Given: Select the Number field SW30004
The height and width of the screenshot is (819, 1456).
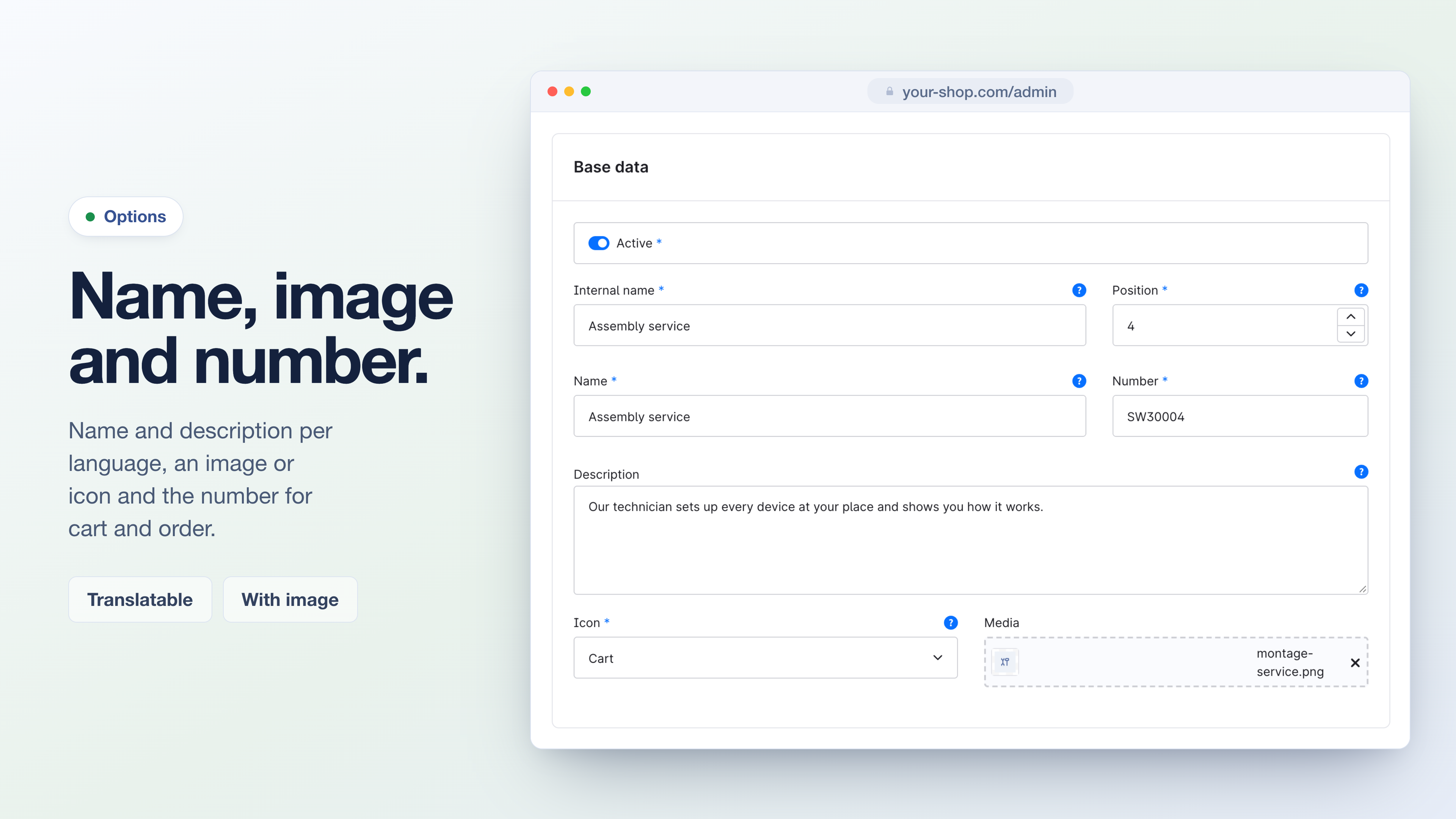Looking at the screenshot, I should point(1239,416).
